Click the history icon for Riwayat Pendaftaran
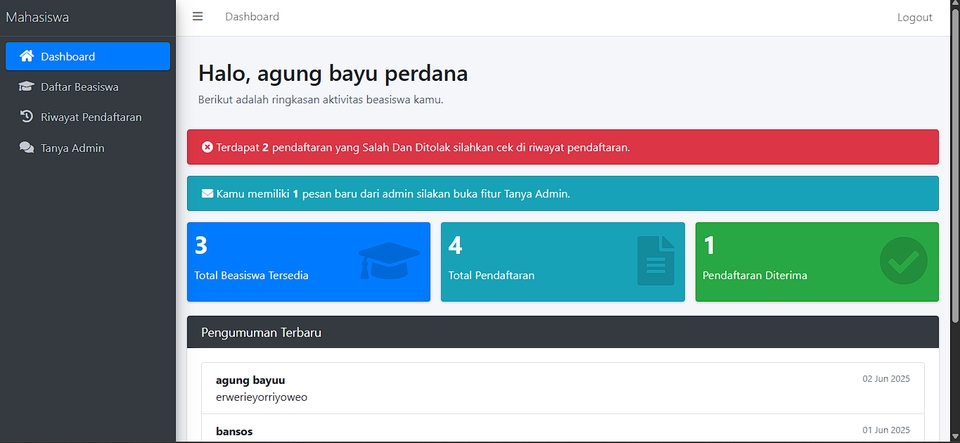 (x=27, y=117)
